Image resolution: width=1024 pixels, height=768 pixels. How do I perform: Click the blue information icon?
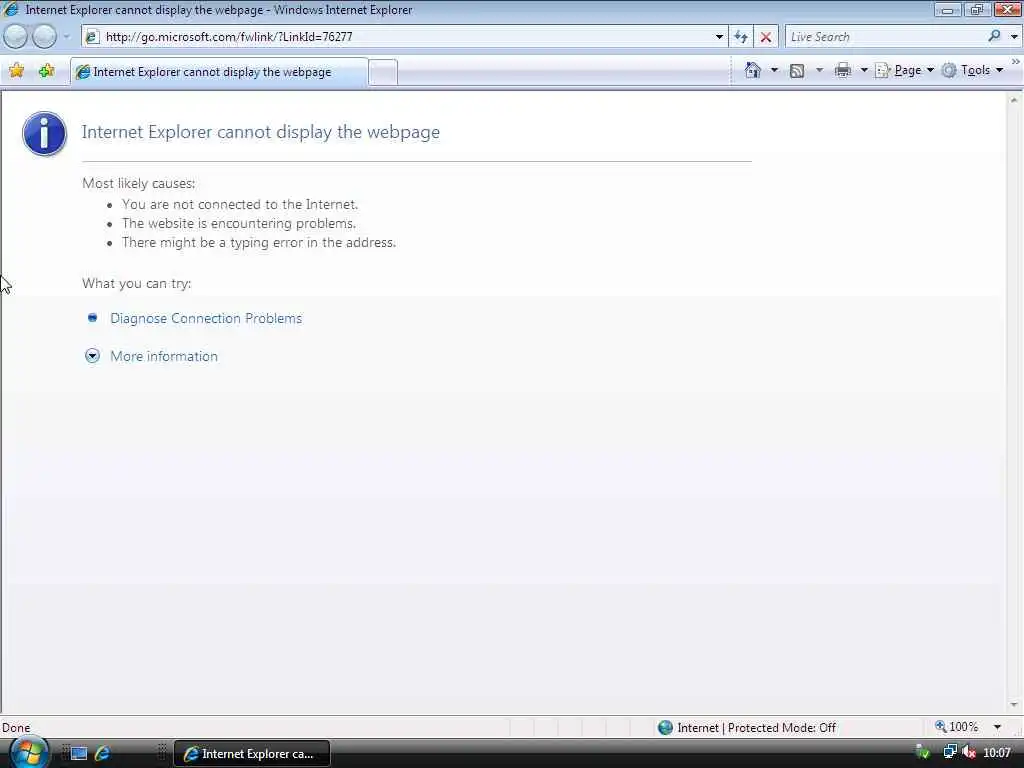coord(44,133)
